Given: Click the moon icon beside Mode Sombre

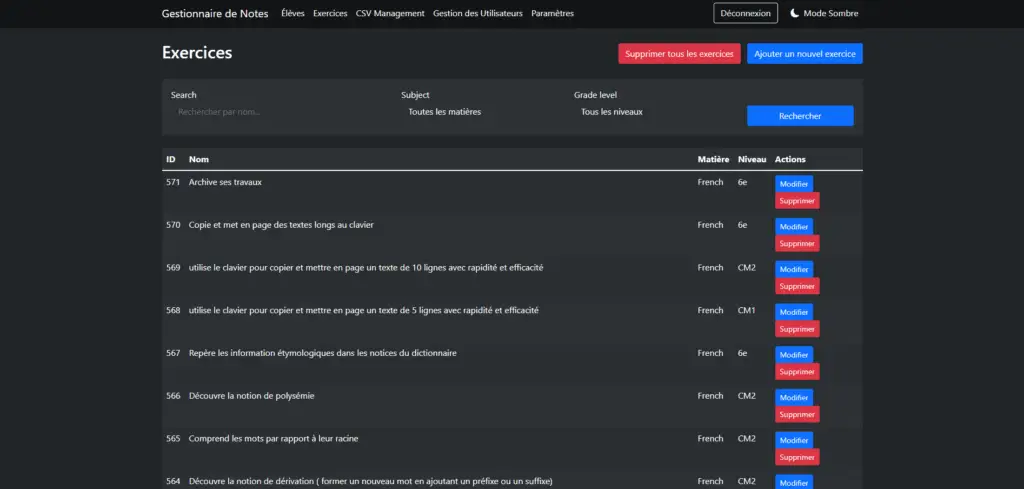Looking at the screenshot, I should pyautogui.click(x=795, y=13).
